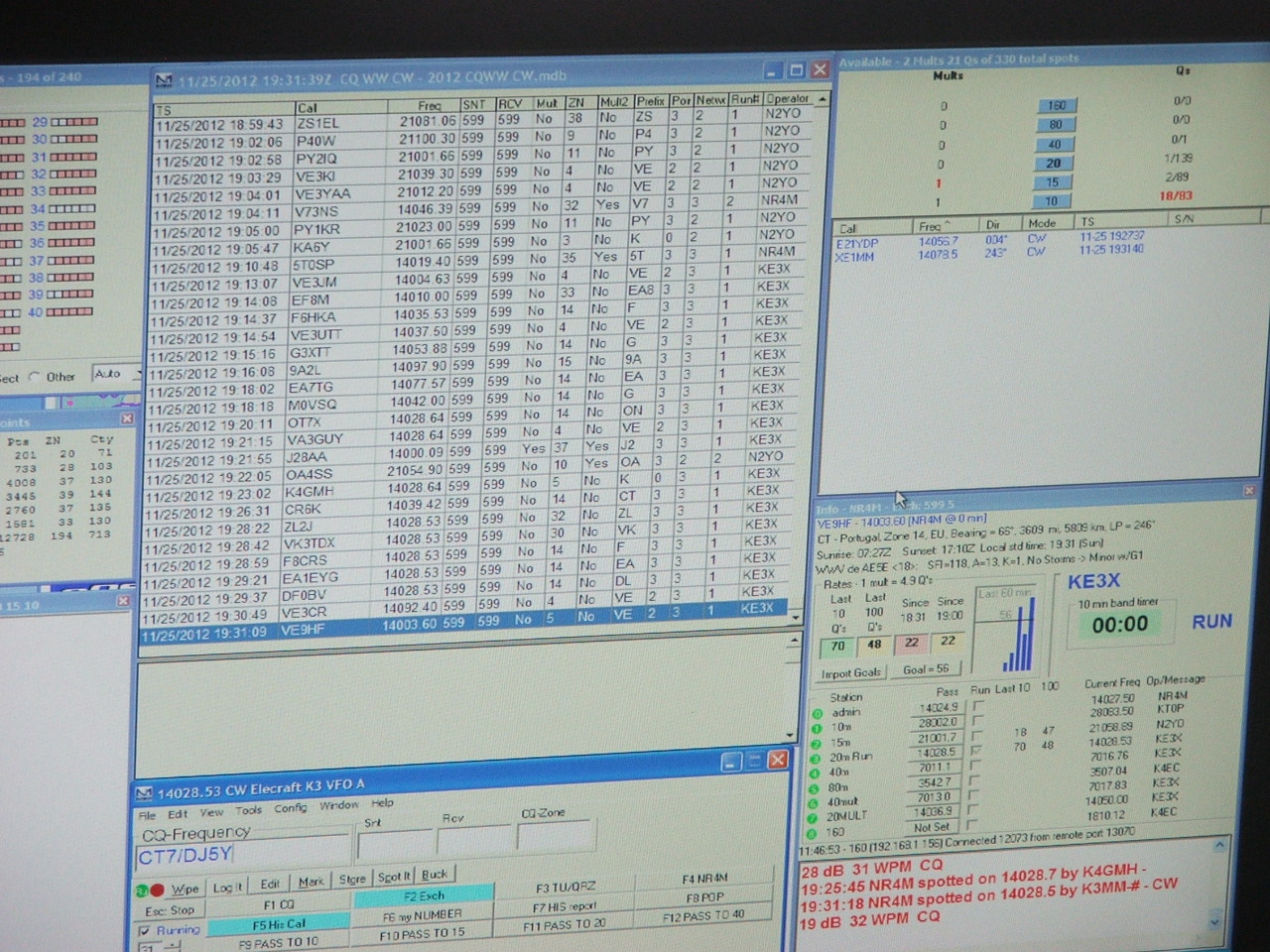Open the Window menu in the entry window
Image resolution: width=1270 pixels, height=952 pixels.
coord(338,805)
